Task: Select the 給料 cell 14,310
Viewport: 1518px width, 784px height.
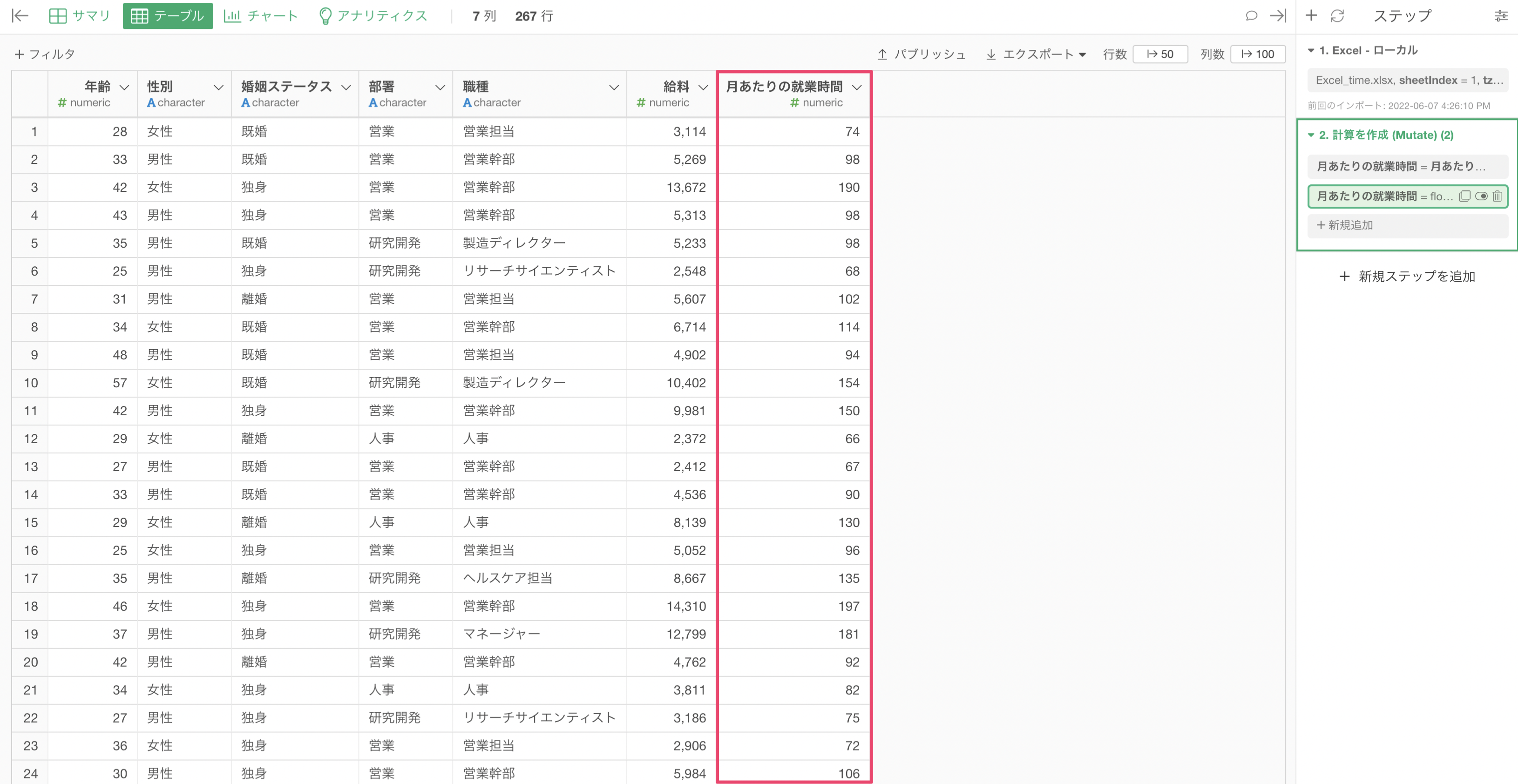Action: click(671, 606)
